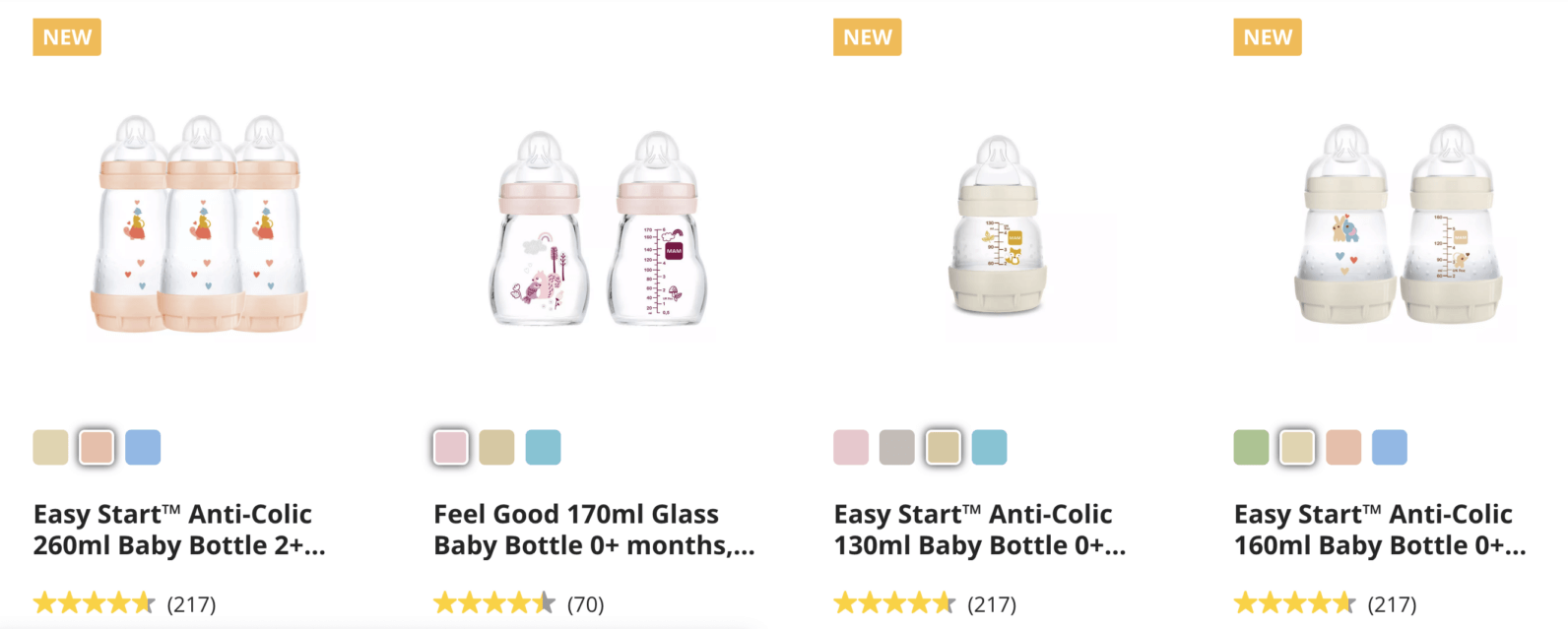Pick grey swatch for 130ml bottle
Screen dimensions: 1568x629
[x=897, y=448]
